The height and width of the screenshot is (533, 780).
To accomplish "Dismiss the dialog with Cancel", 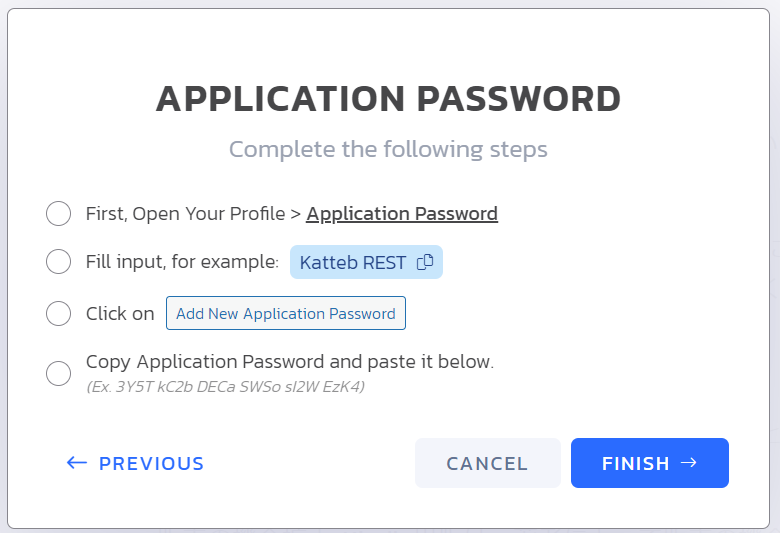I will point(488,463).
